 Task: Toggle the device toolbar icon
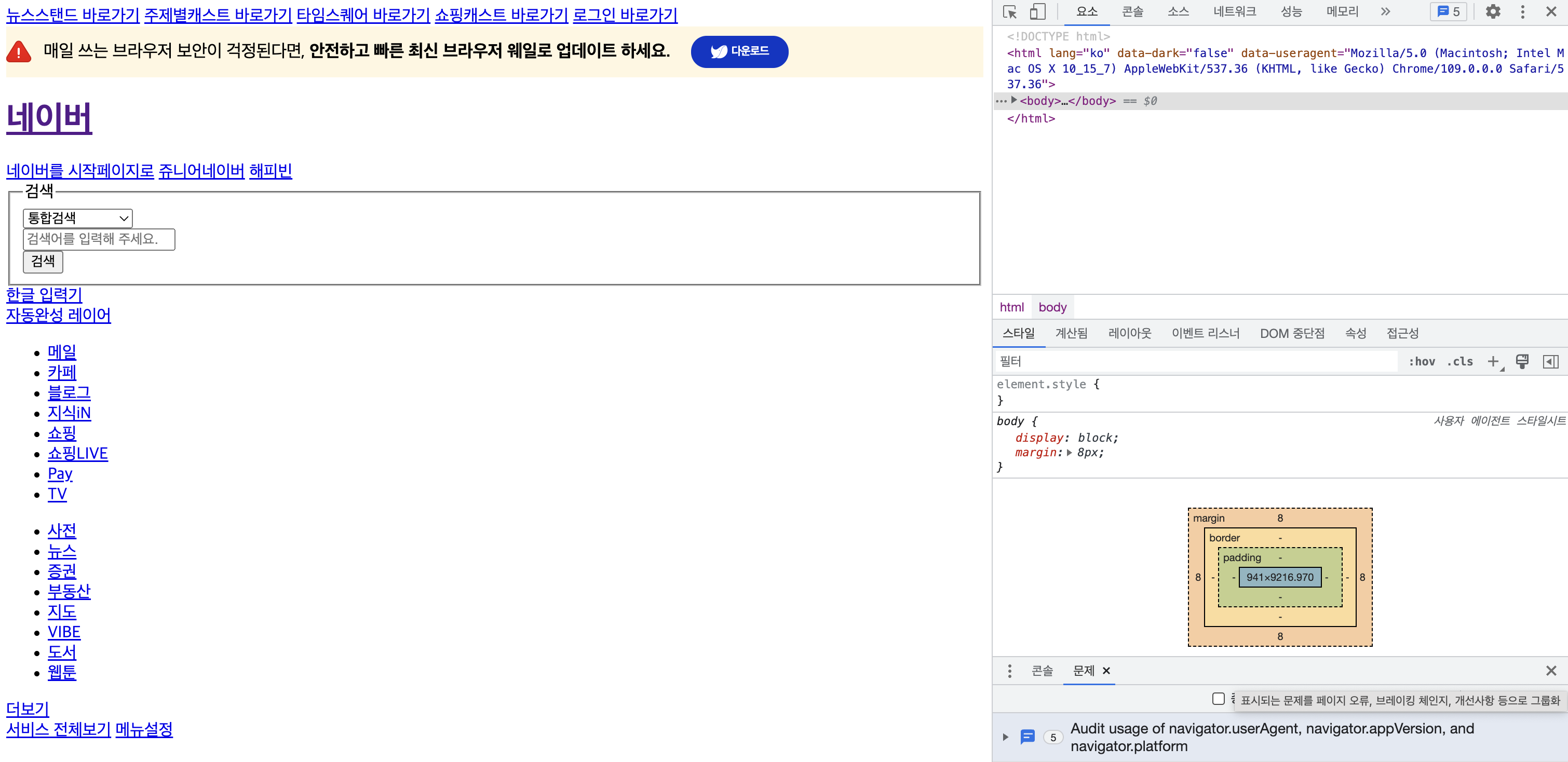coord(1037,12)
